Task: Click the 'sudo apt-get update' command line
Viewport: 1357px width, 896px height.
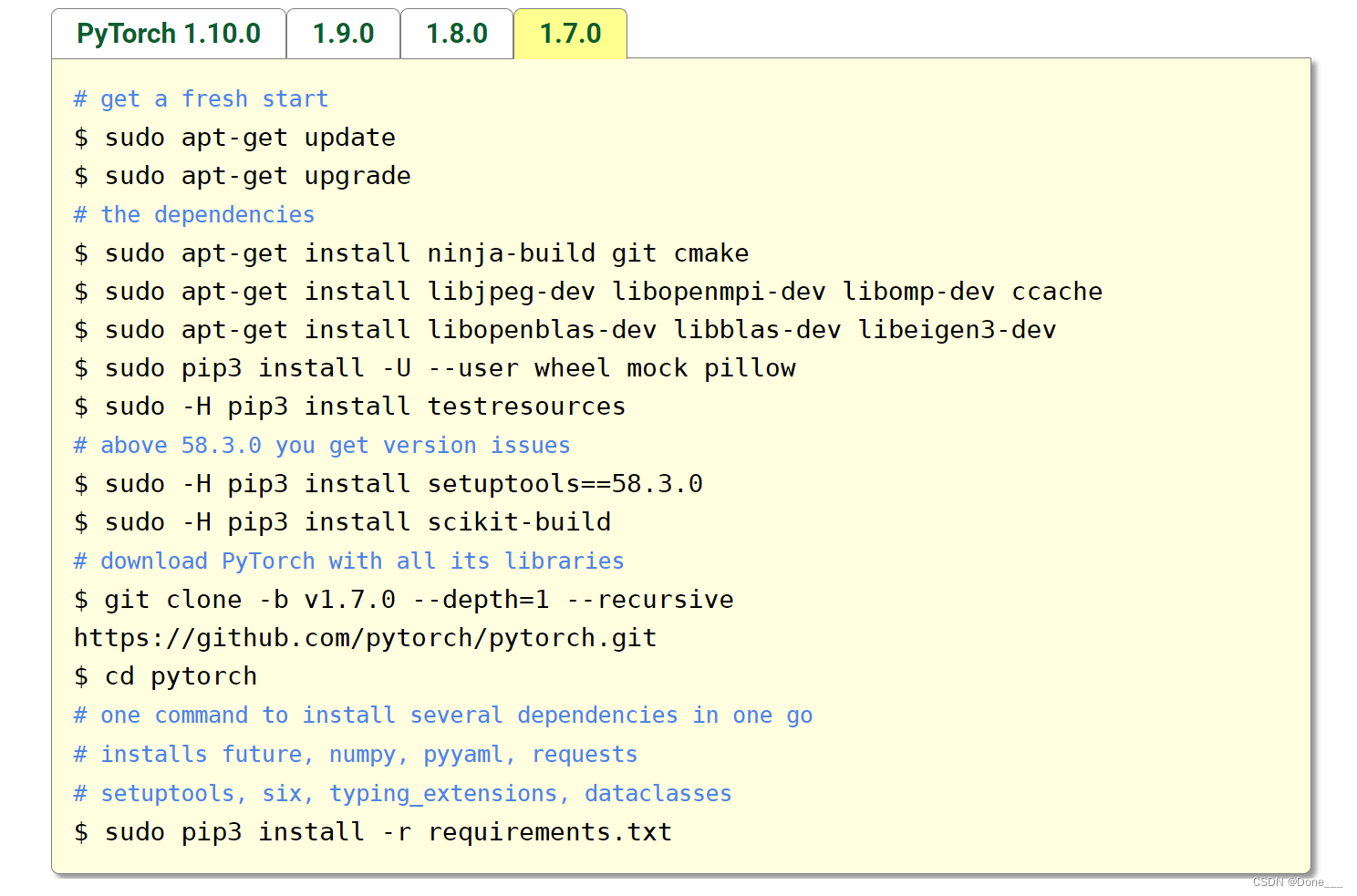Action: [x=235, y=138]
